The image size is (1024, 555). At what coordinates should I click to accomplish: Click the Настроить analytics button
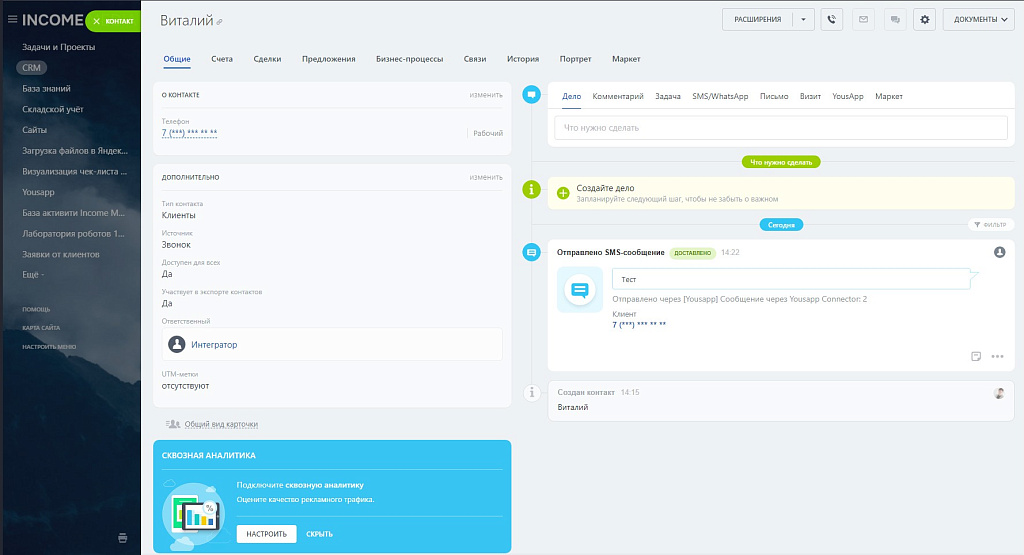[266, 534]
